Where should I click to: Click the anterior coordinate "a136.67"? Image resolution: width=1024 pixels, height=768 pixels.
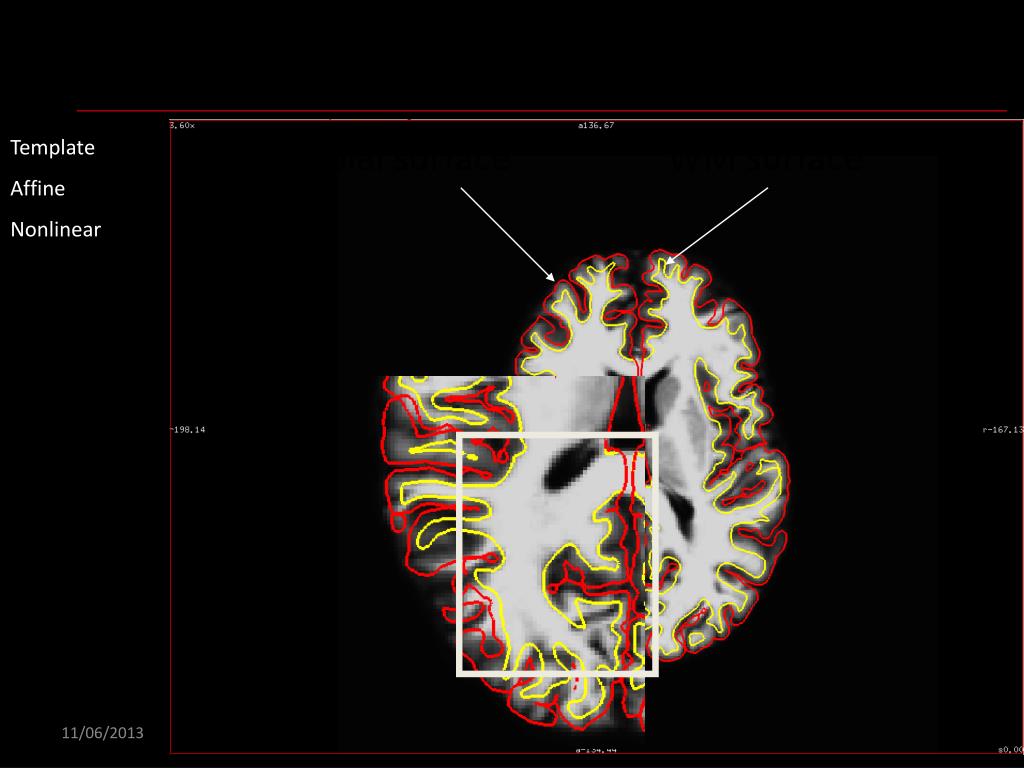(596, 125)
